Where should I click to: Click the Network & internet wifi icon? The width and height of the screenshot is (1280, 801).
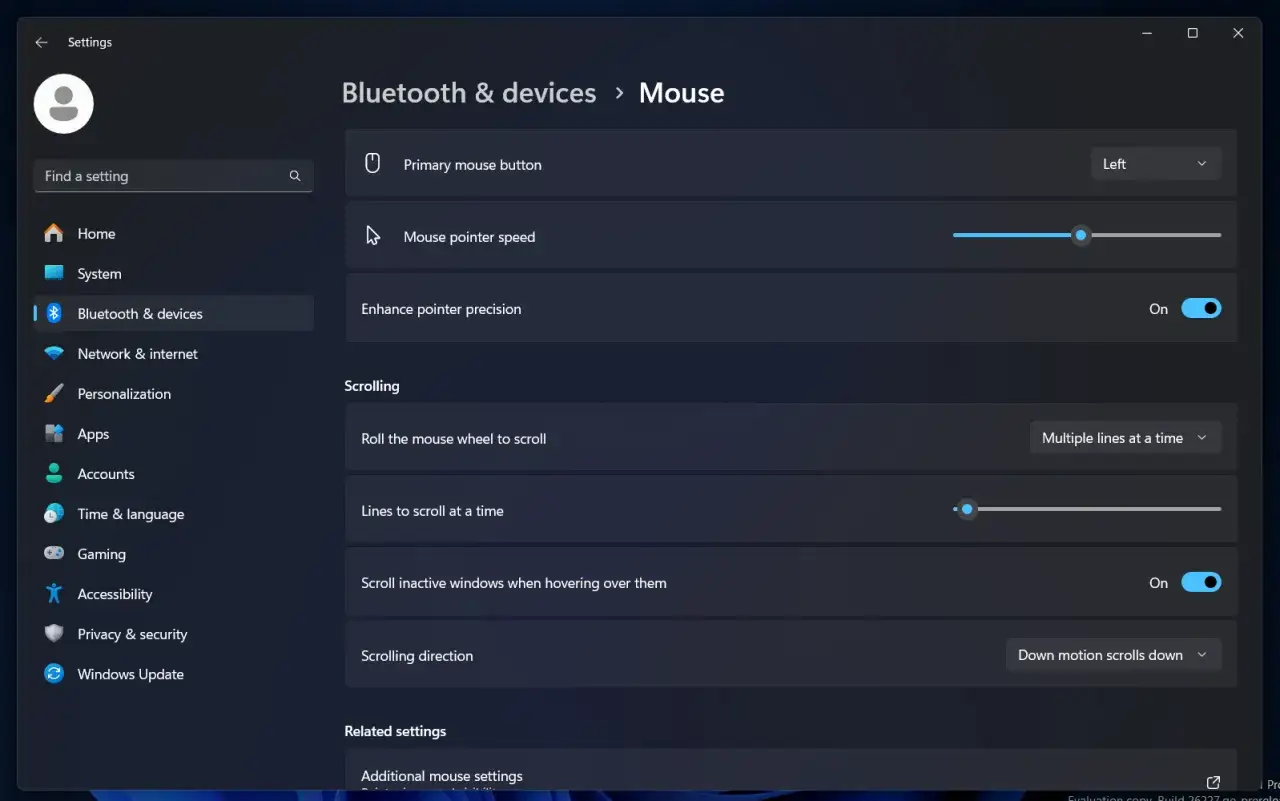click(54, 354)
